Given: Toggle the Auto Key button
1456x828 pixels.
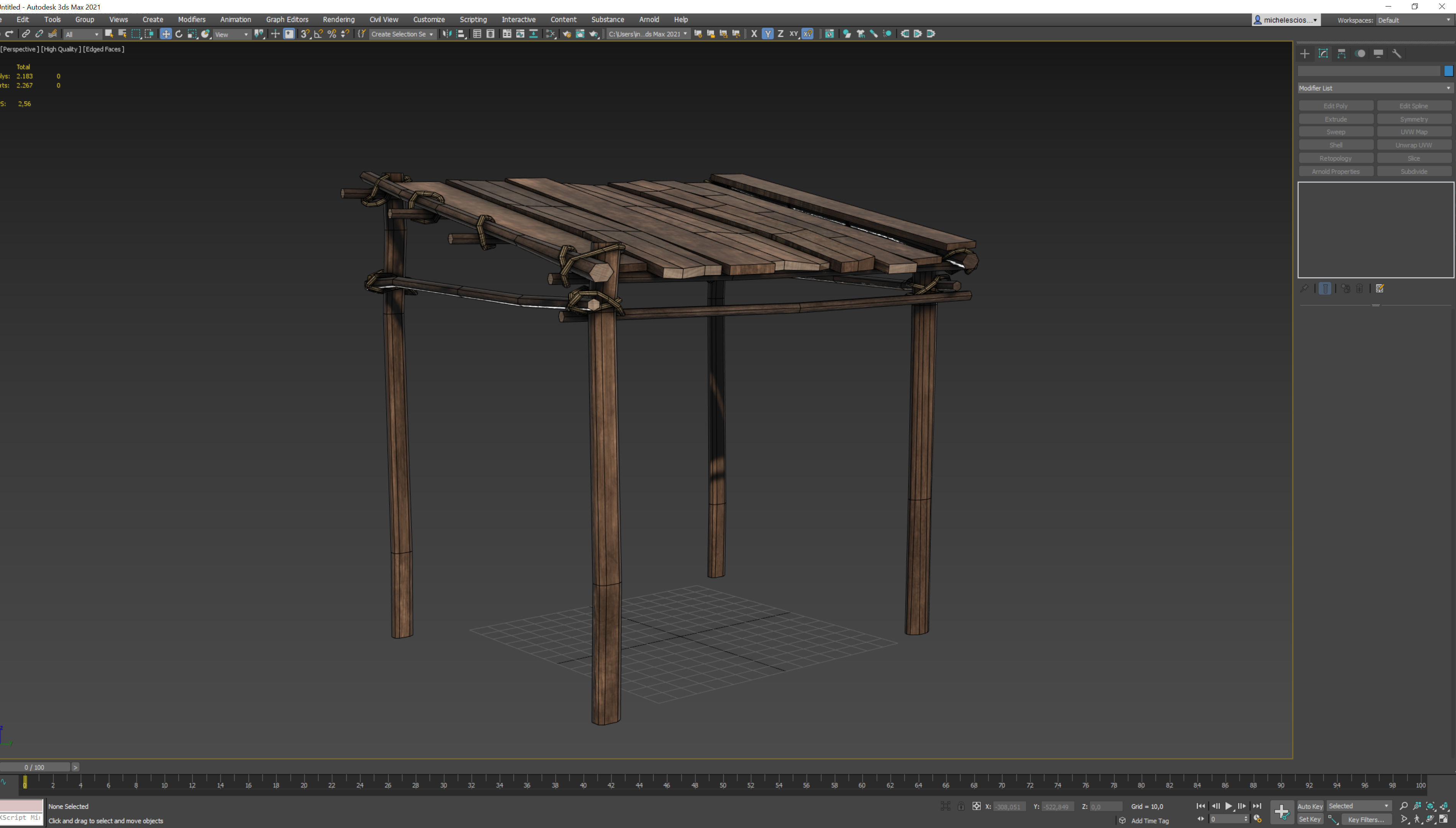Looking at the screenshot, I should [1310, 807].
